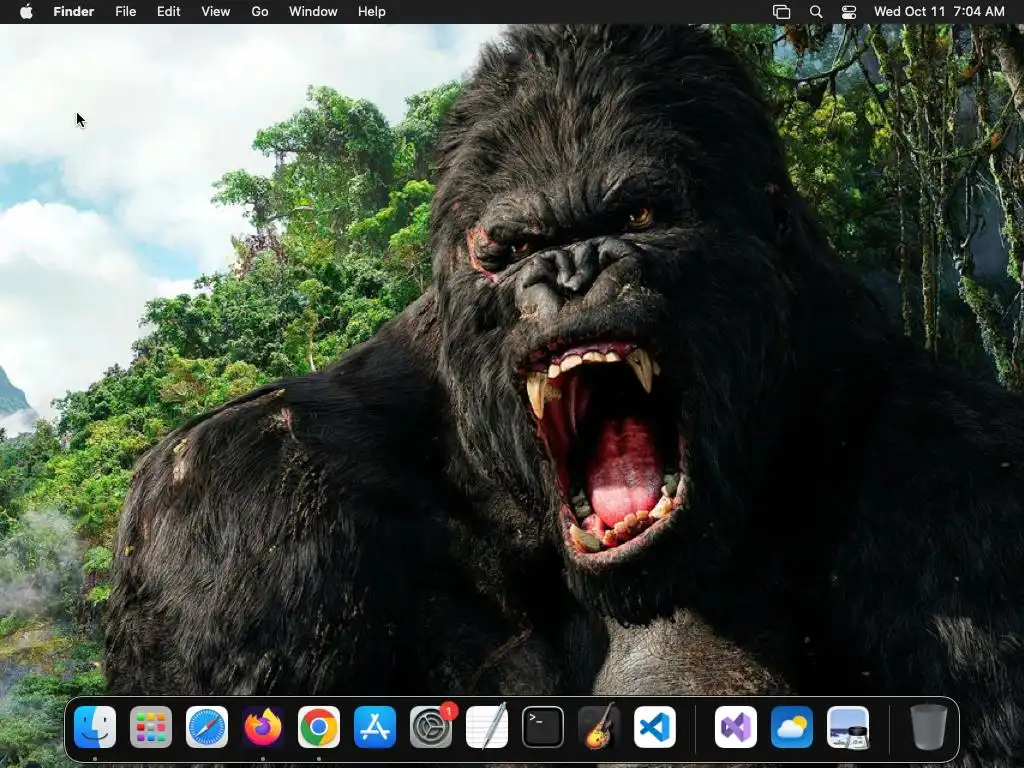Open the Apple menu

click(x=26, y=12)
